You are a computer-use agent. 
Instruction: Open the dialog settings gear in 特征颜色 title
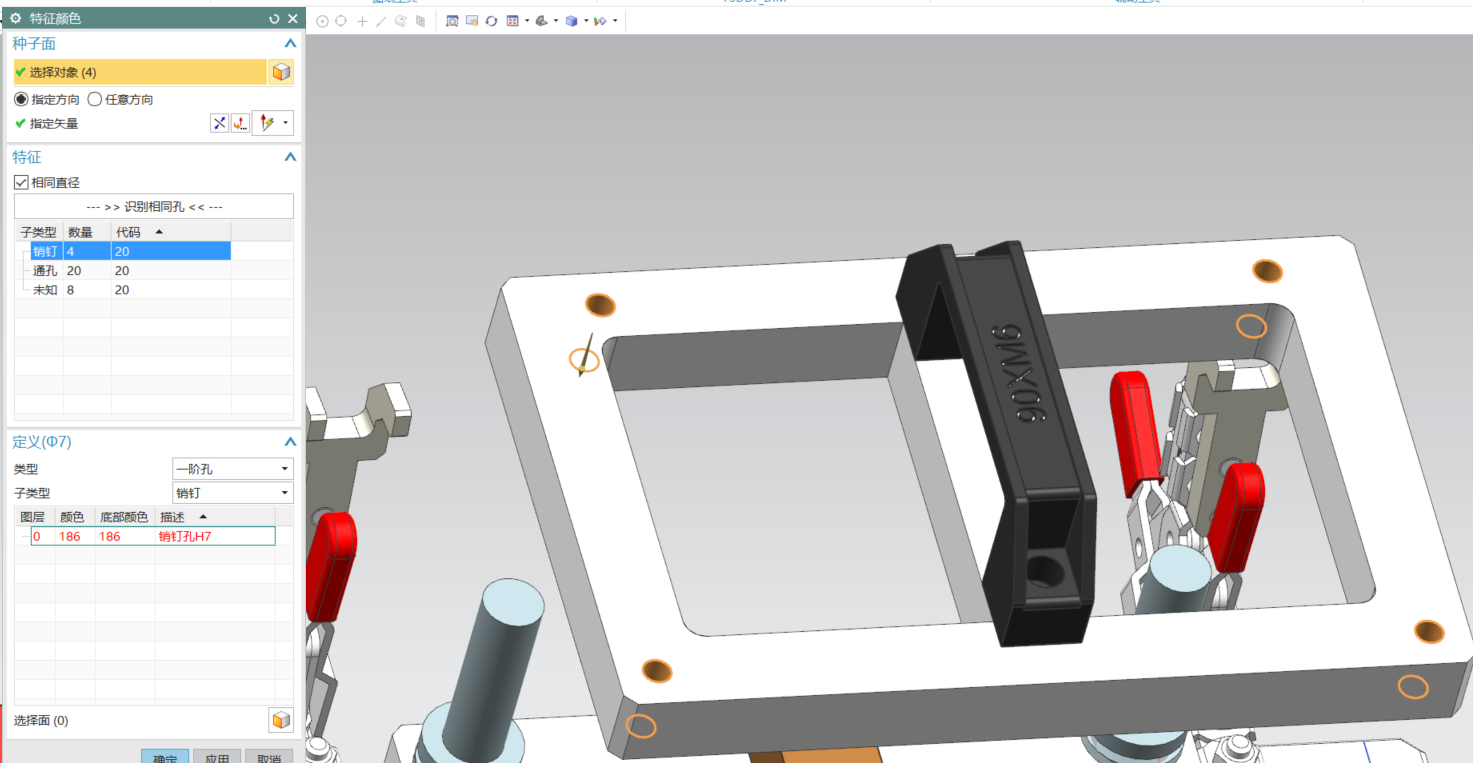(16, 19)
